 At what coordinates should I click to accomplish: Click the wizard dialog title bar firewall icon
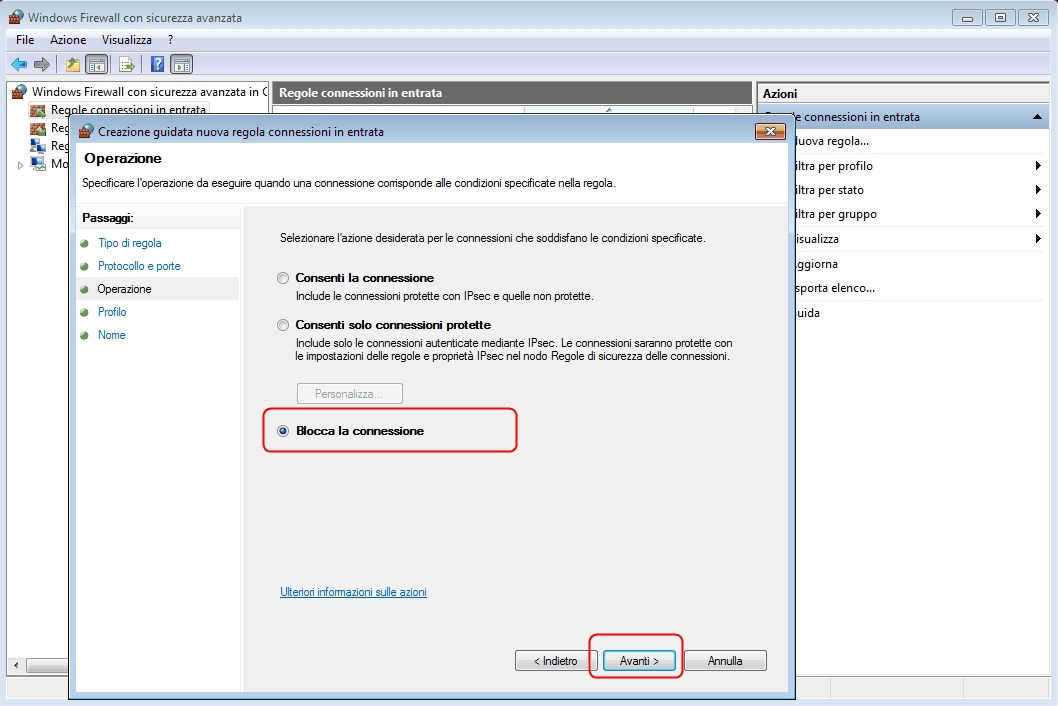(x=86, y=131)
